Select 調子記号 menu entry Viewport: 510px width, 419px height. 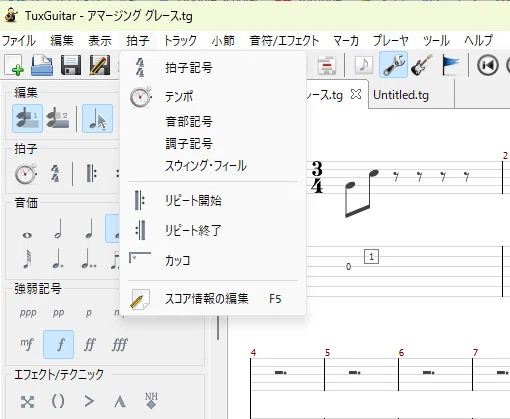click(x=213, y=144)
